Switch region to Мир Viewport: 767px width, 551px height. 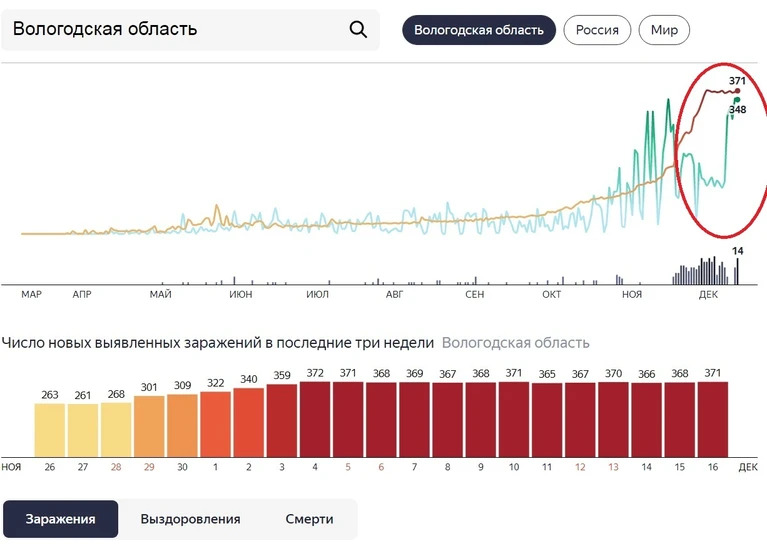664,30
